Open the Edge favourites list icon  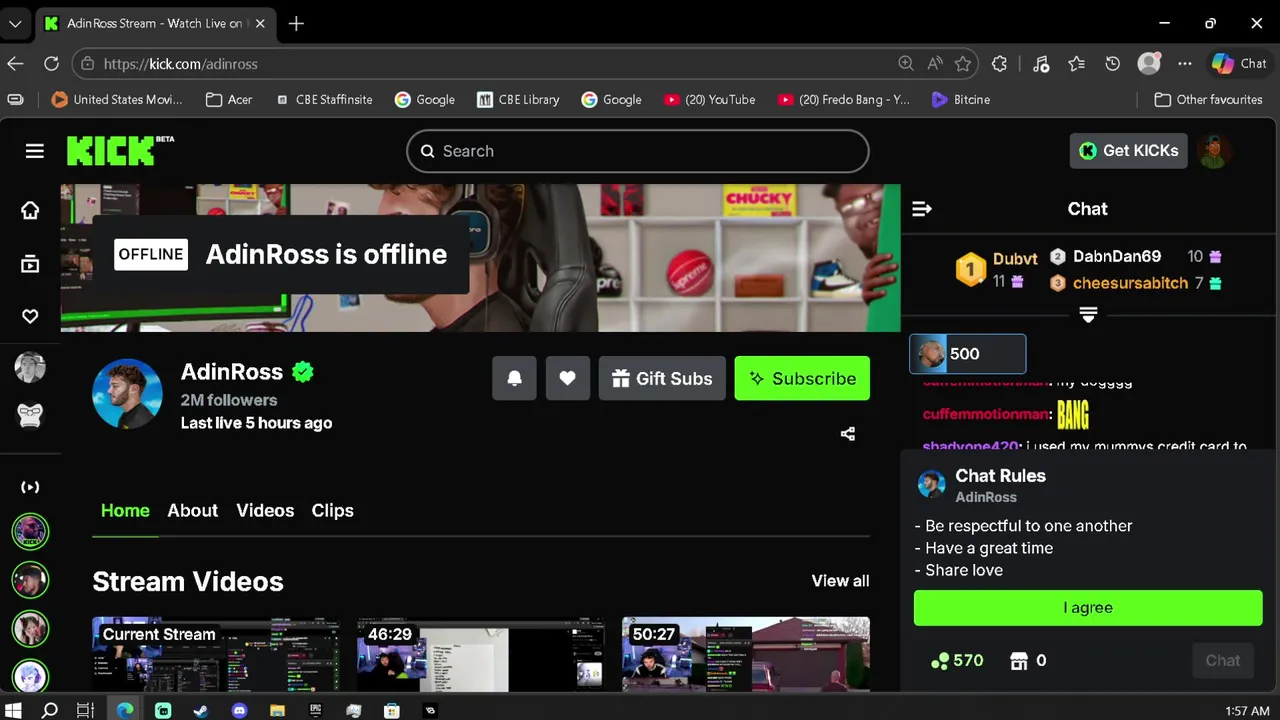1076,63
